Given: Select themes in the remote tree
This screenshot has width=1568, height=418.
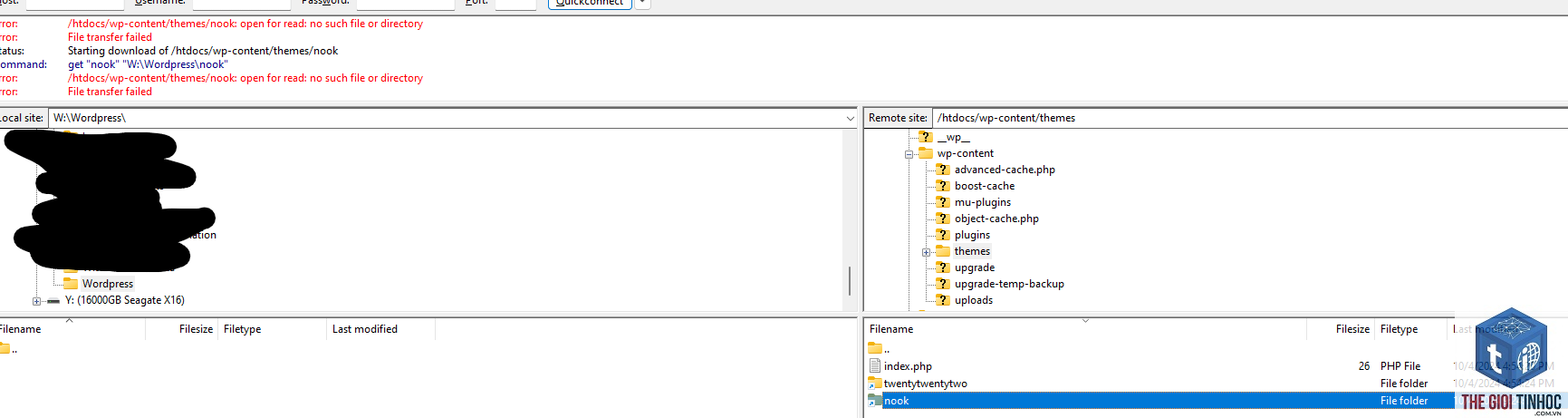Looking at the screenshot, I should 972,251.
